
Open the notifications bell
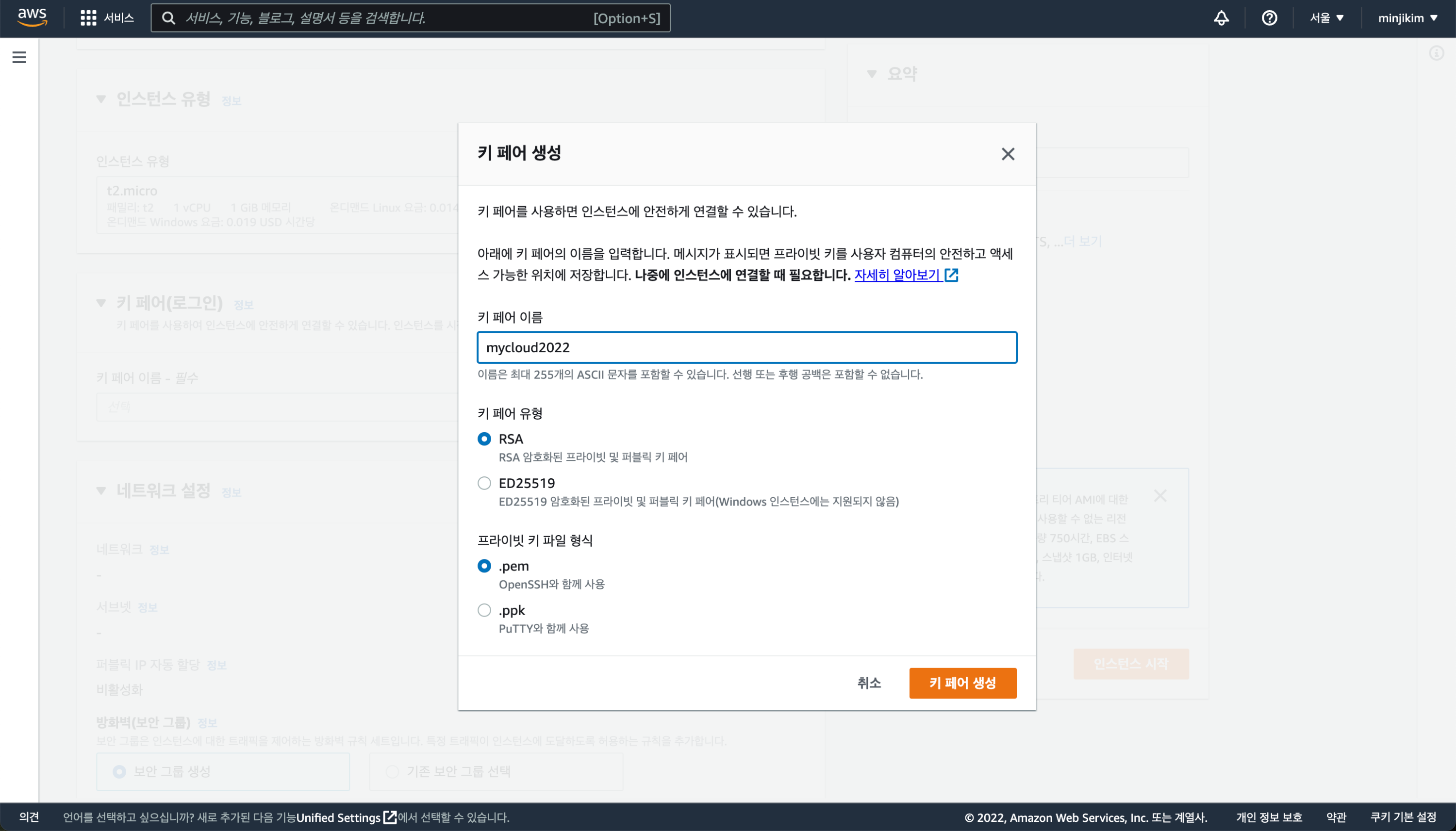(x=1221, y=18)
